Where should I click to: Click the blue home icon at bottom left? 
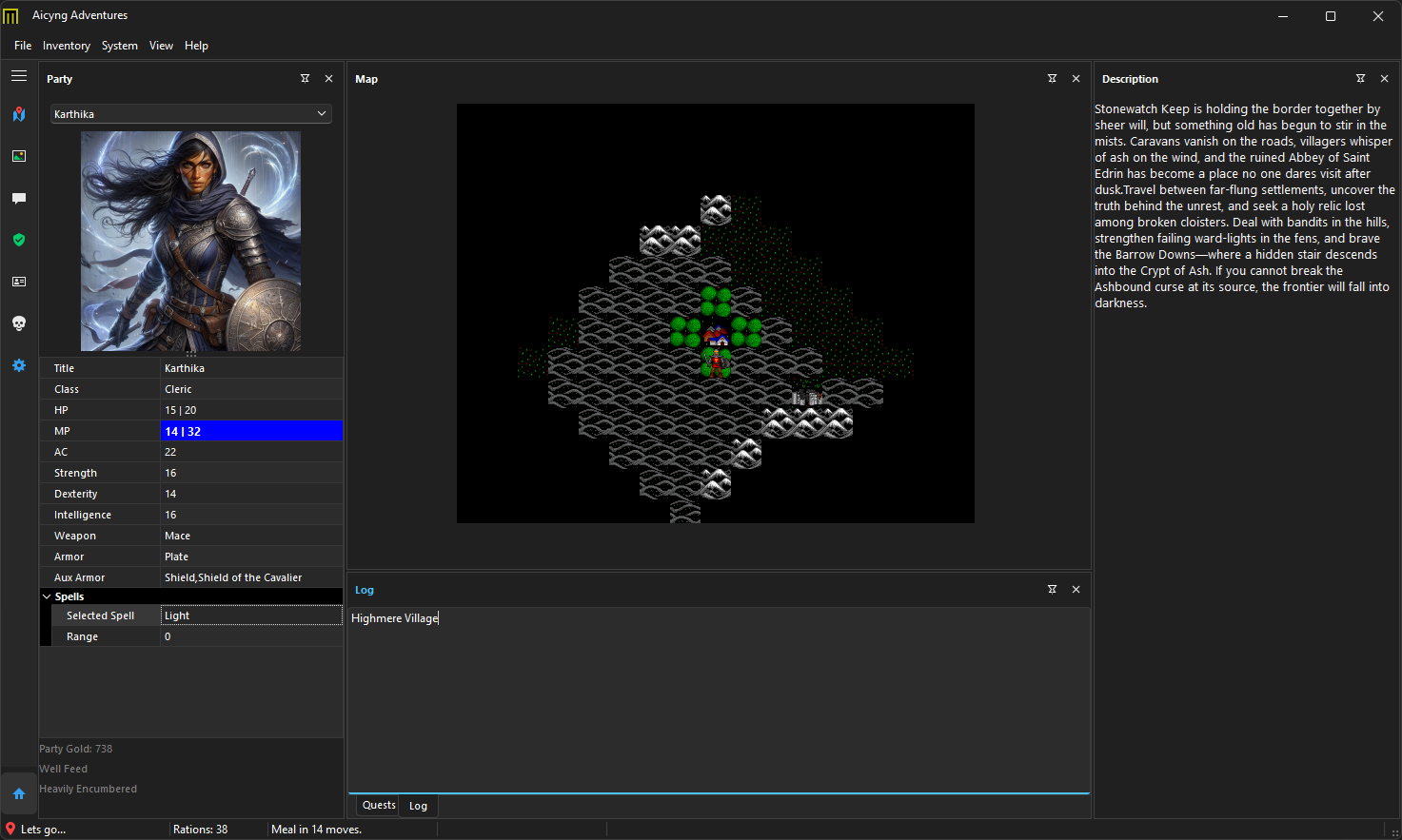tap(19, 793)
